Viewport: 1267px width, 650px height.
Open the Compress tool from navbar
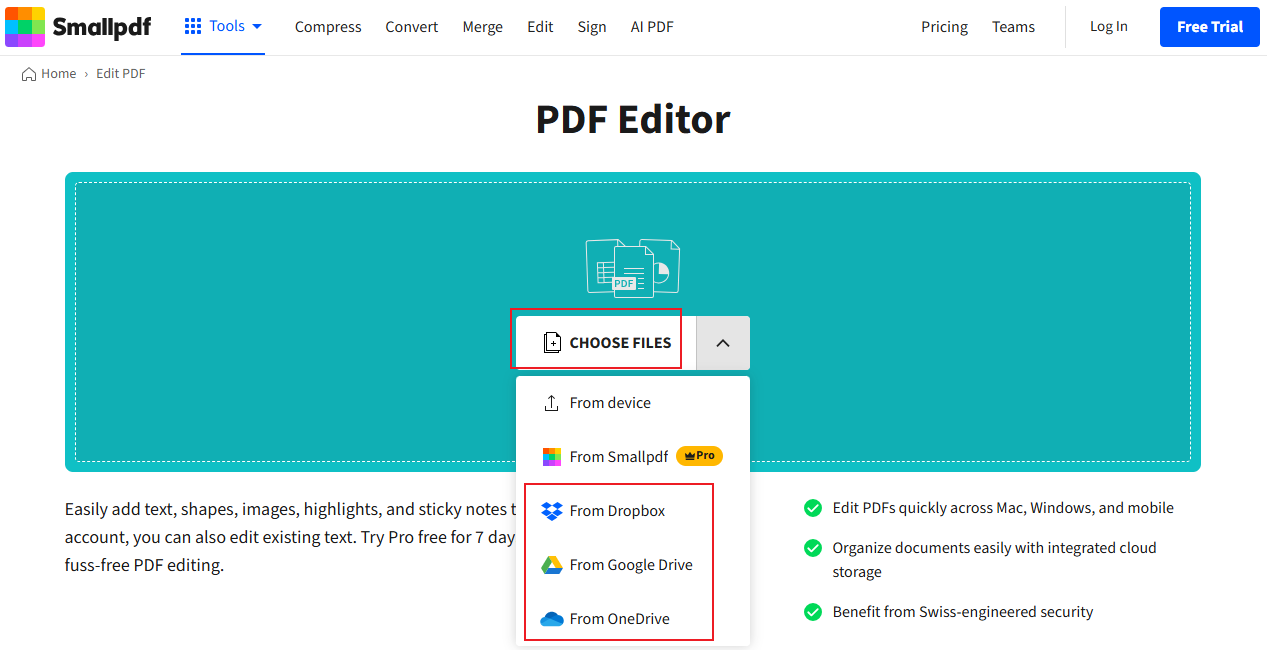tap(328, 26)
